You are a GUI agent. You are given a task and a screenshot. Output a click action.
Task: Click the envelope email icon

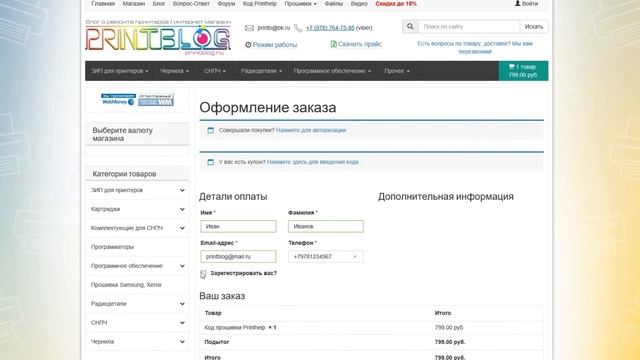coord(249,28)
